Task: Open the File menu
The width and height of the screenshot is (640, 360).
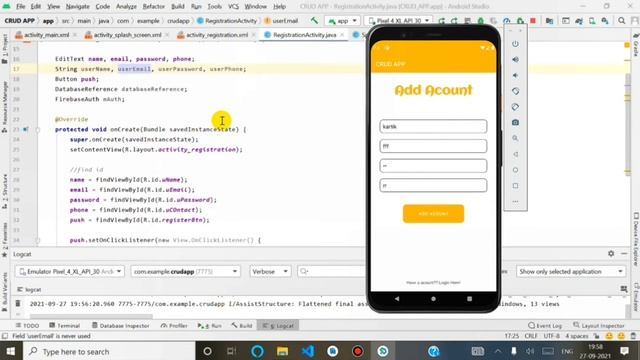Action: pyautogui.click(x=20, y=7)
